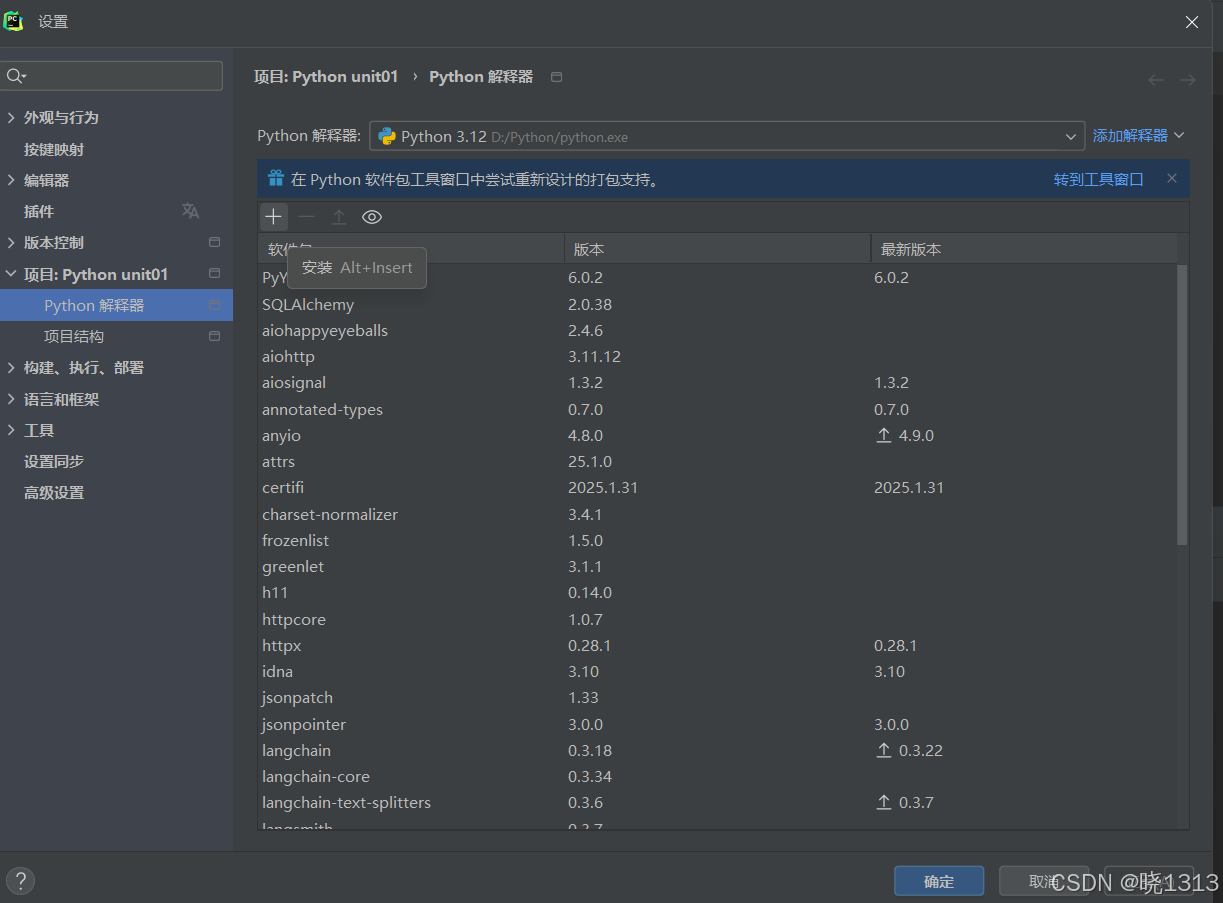The image size is (1223, 903).
Task: Click the project-level icon beside Python 解释器 breadcrumb
Action: [557, 77]
